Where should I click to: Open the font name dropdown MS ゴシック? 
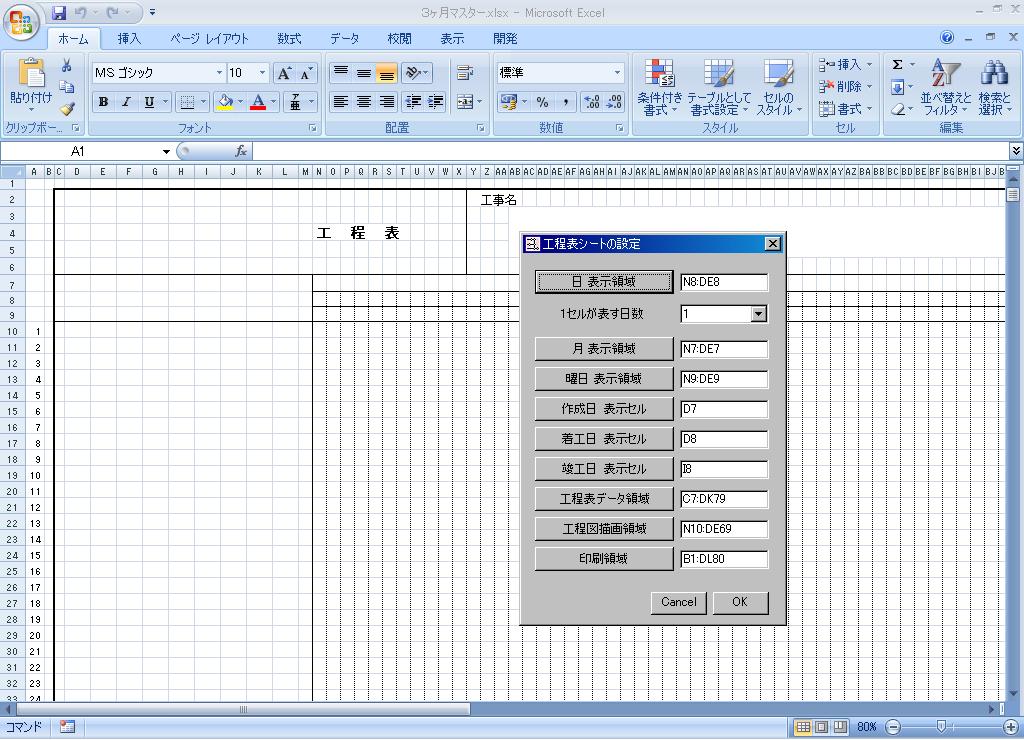click(219, 72)
